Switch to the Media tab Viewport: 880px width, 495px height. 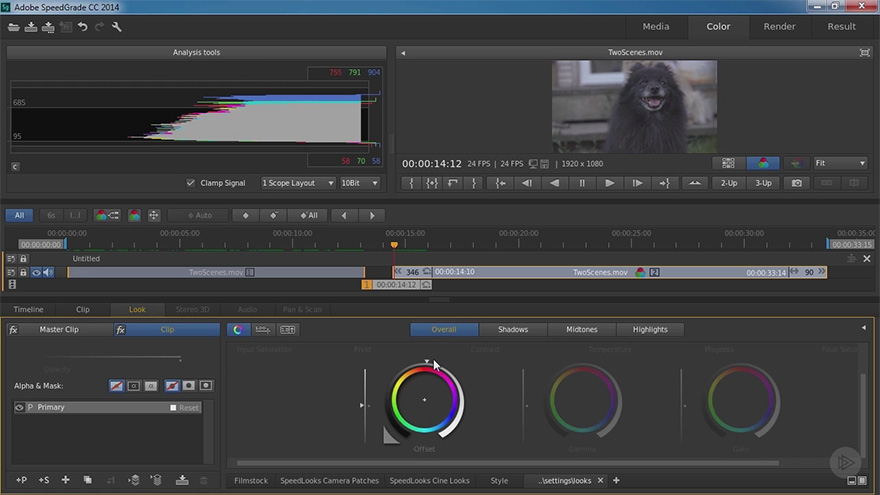pyautogui.click(x=656, y=26)
